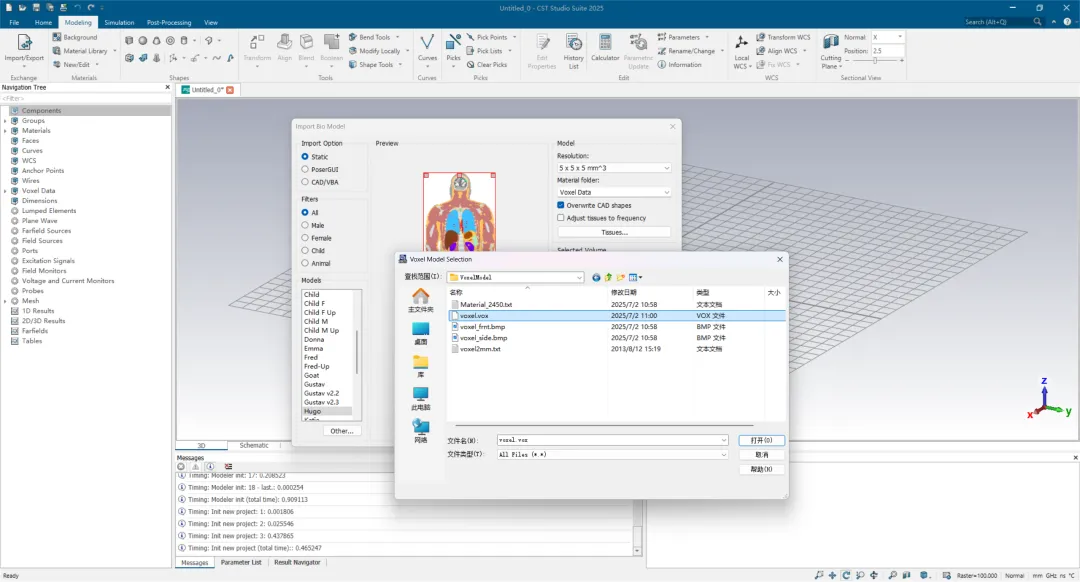Select the Cylinder shape tool
Image resolution: width=1080 pixels, height=582 pixels.
click(x=184, y=41)
